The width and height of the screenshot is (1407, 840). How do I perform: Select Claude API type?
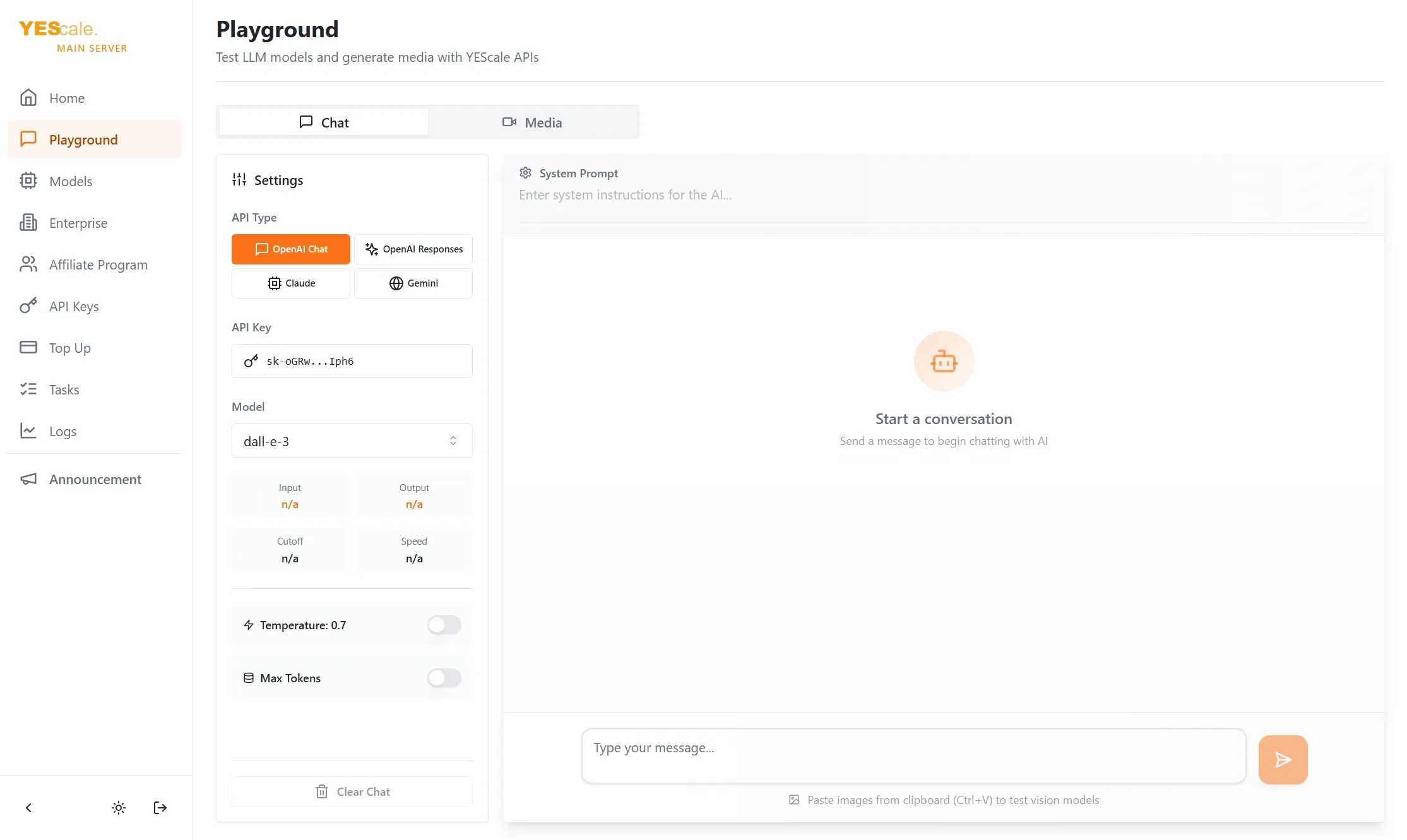click(290, 283)
